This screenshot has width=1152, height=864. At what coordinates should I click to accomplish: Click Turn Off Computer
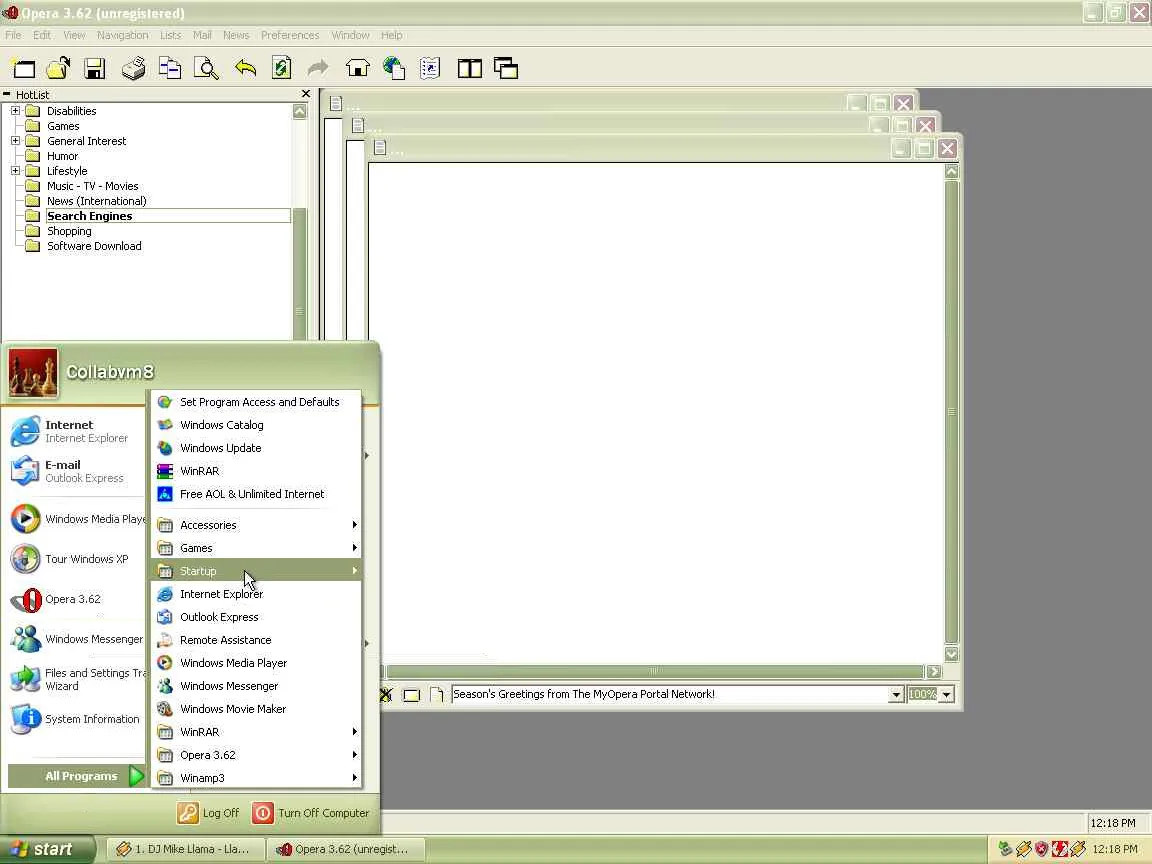coord(311,813)
